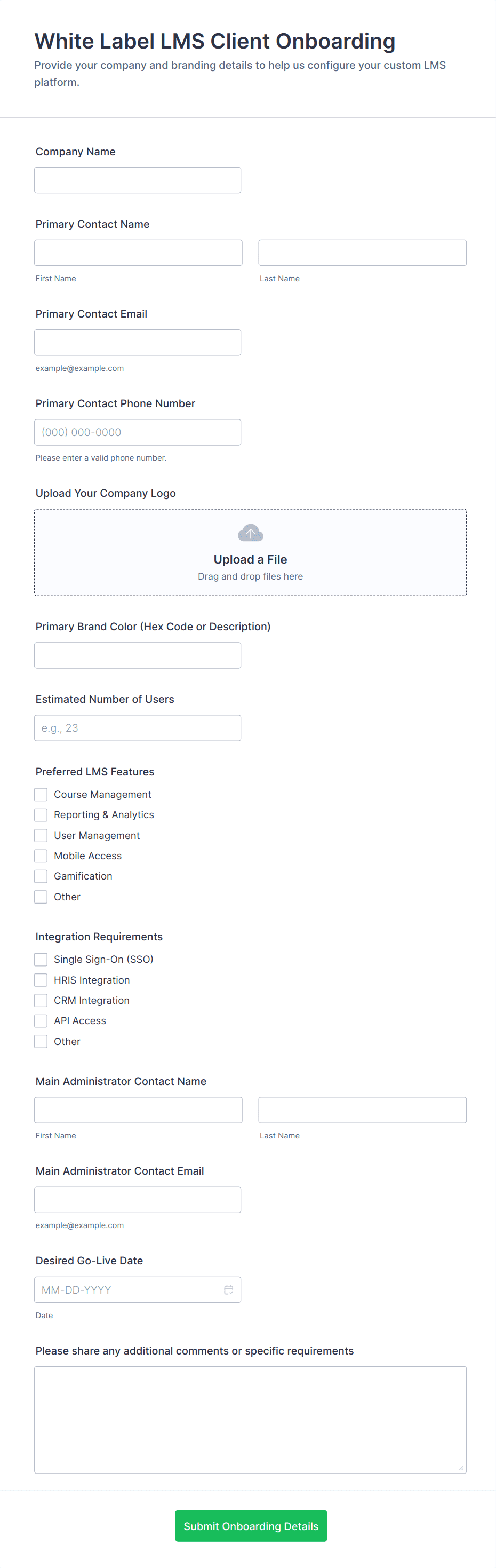496x1568 pixels.
Task: Tick the Gamification checkbox
Action: pos(41,876)
